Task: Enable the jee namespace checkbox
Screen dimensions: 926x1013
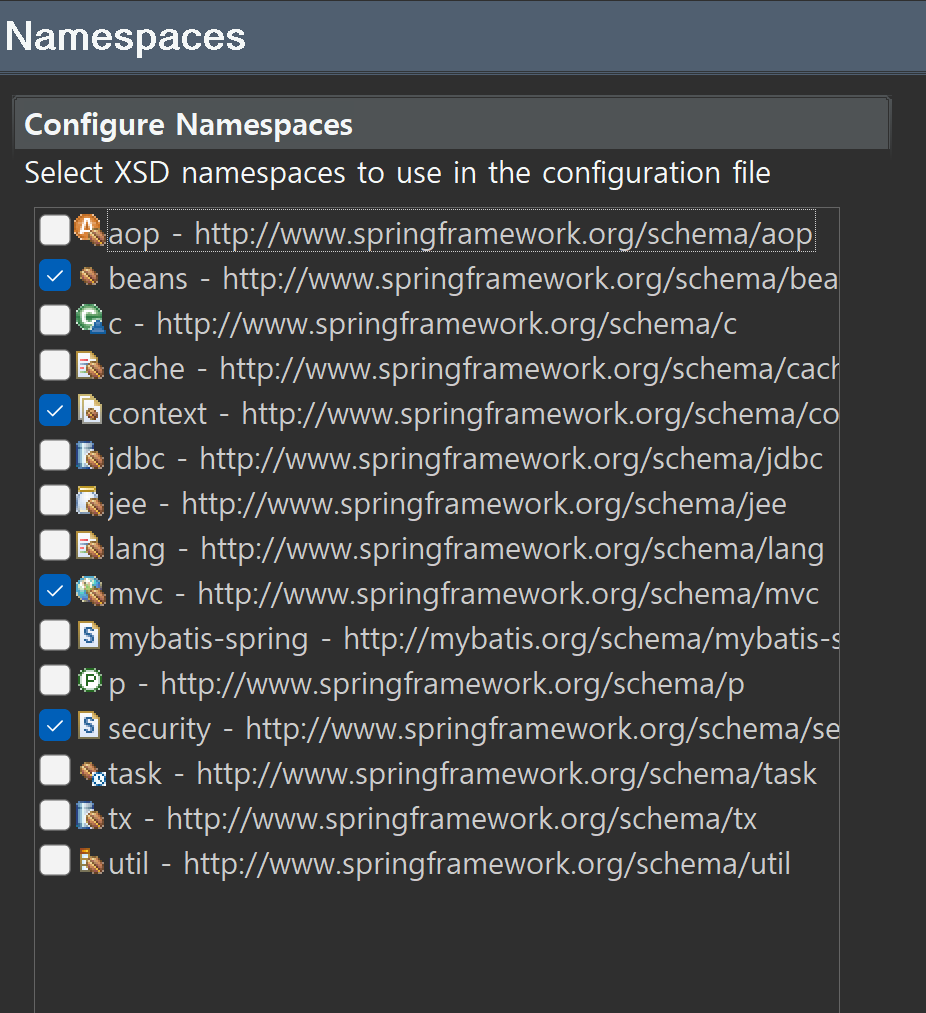Action: (55, 500)
